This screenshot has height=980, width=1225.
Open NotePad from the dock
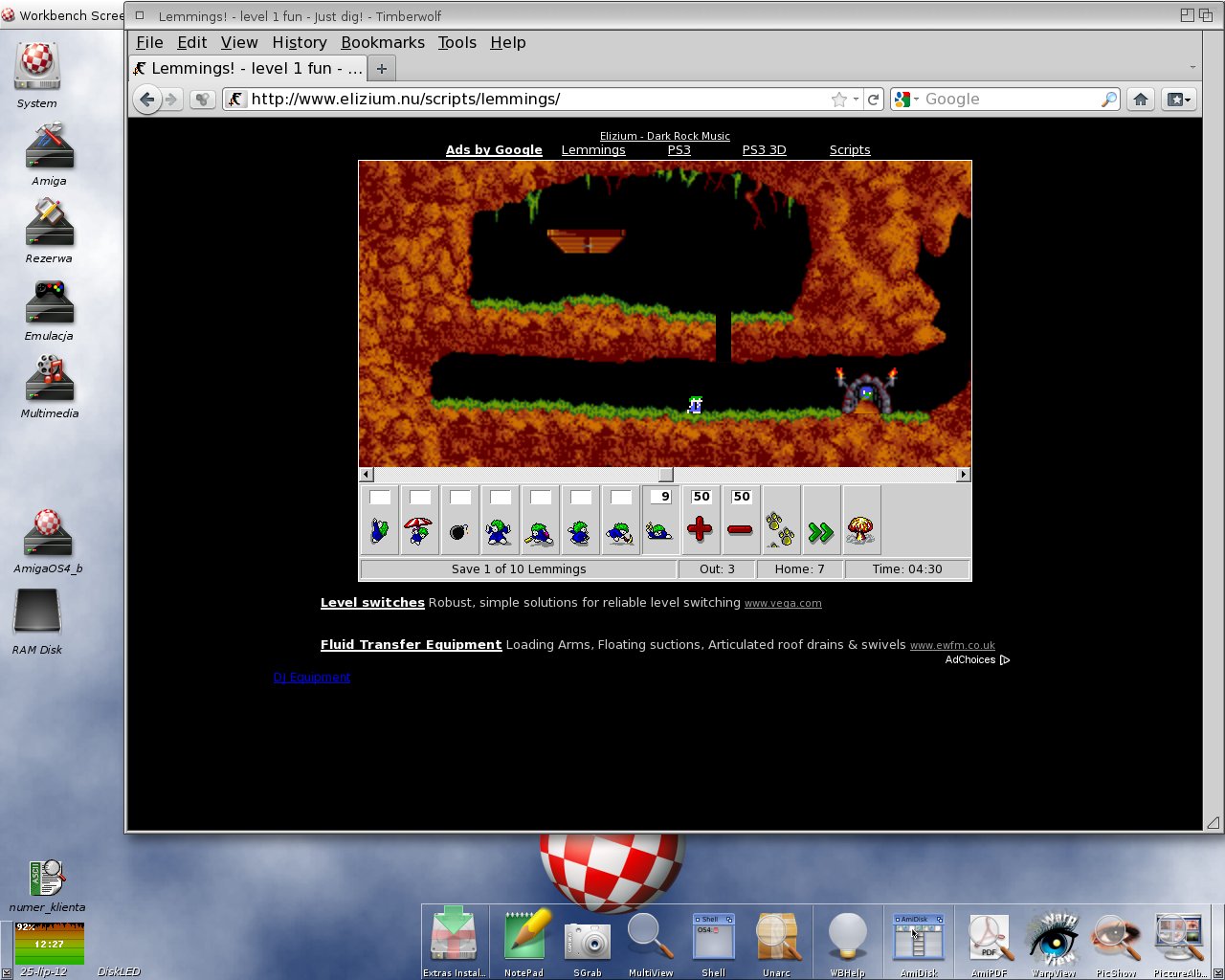point(523,942)
